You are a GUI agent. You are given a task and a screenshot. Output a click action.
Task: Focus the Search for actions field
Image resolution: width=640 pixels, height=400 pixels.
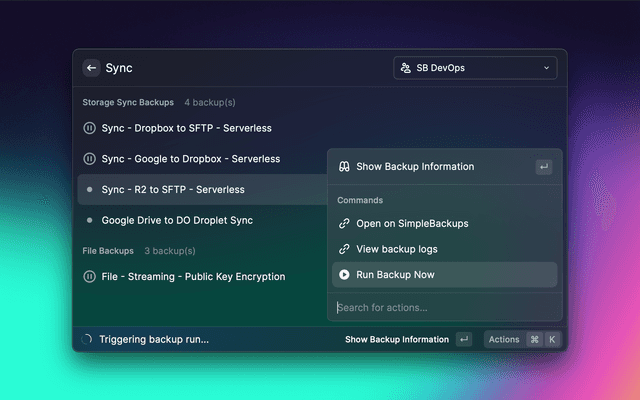[x=440, y=307]
